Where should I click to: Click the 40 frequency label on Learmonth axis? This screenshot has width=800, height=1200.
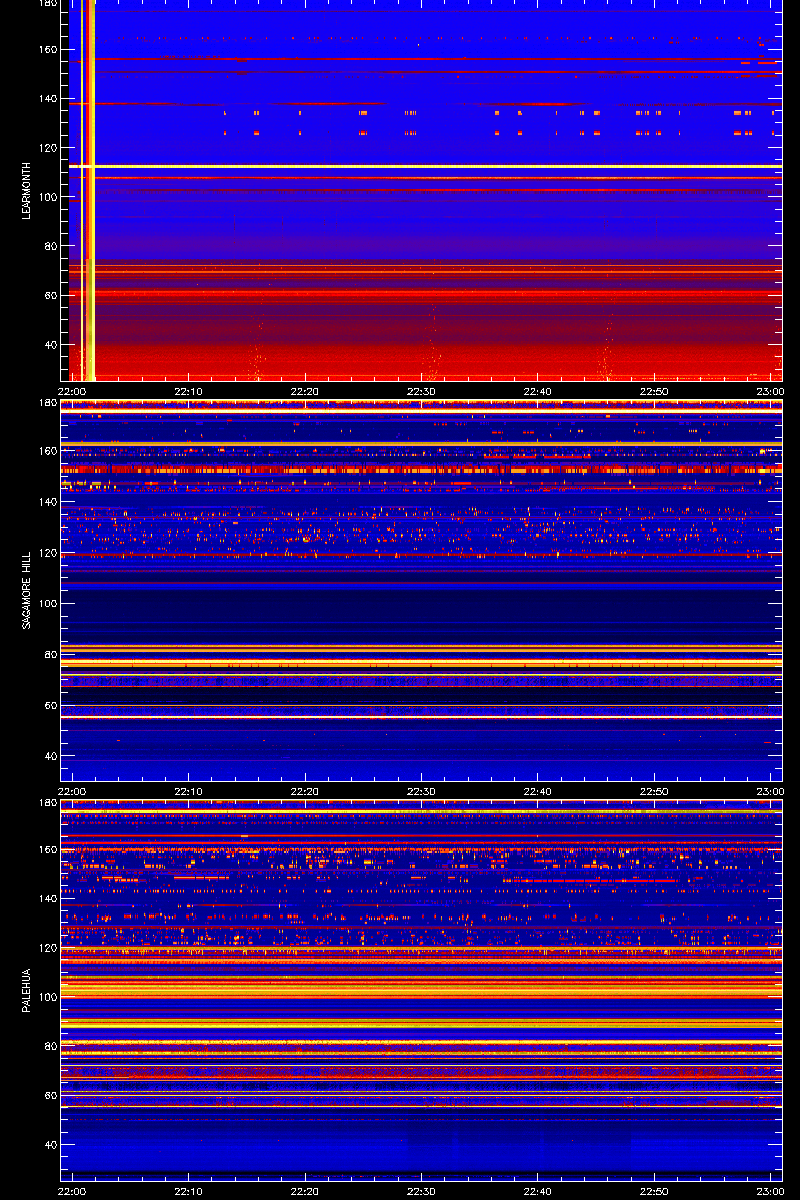52,345
